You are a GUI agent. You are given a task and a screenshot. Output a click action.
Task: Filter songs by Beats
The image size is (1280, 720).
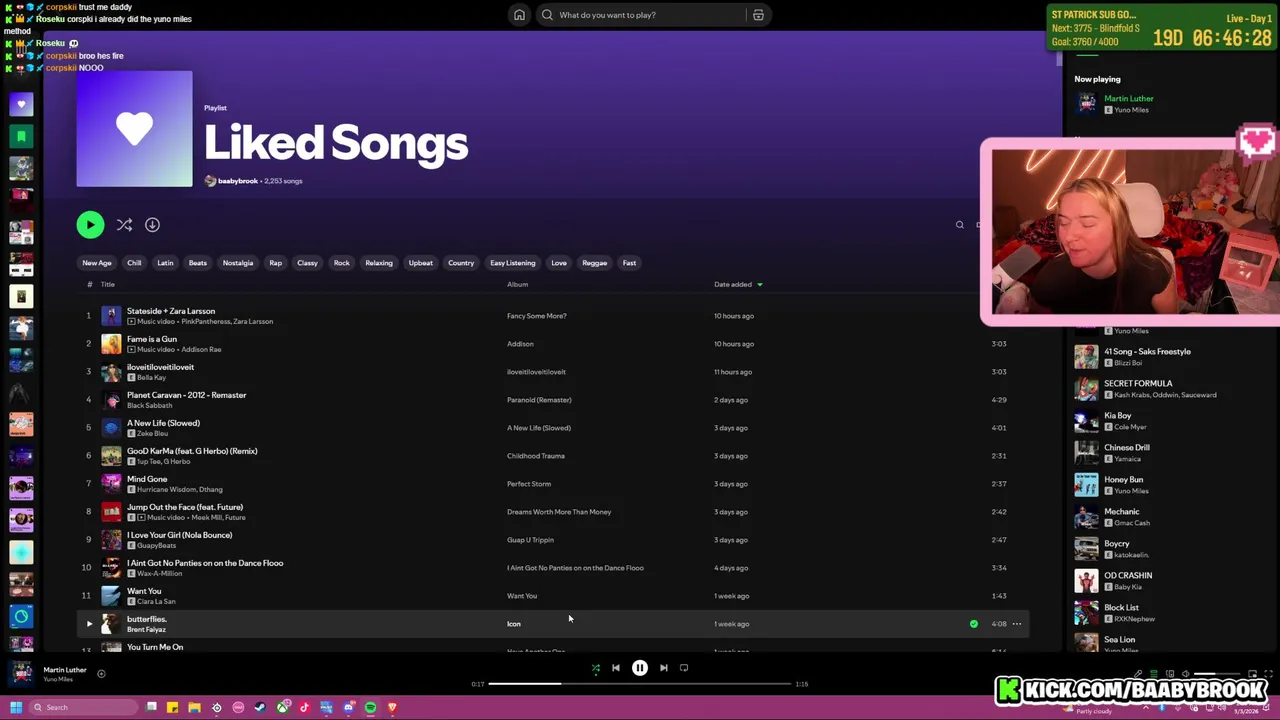click(198, 263)
